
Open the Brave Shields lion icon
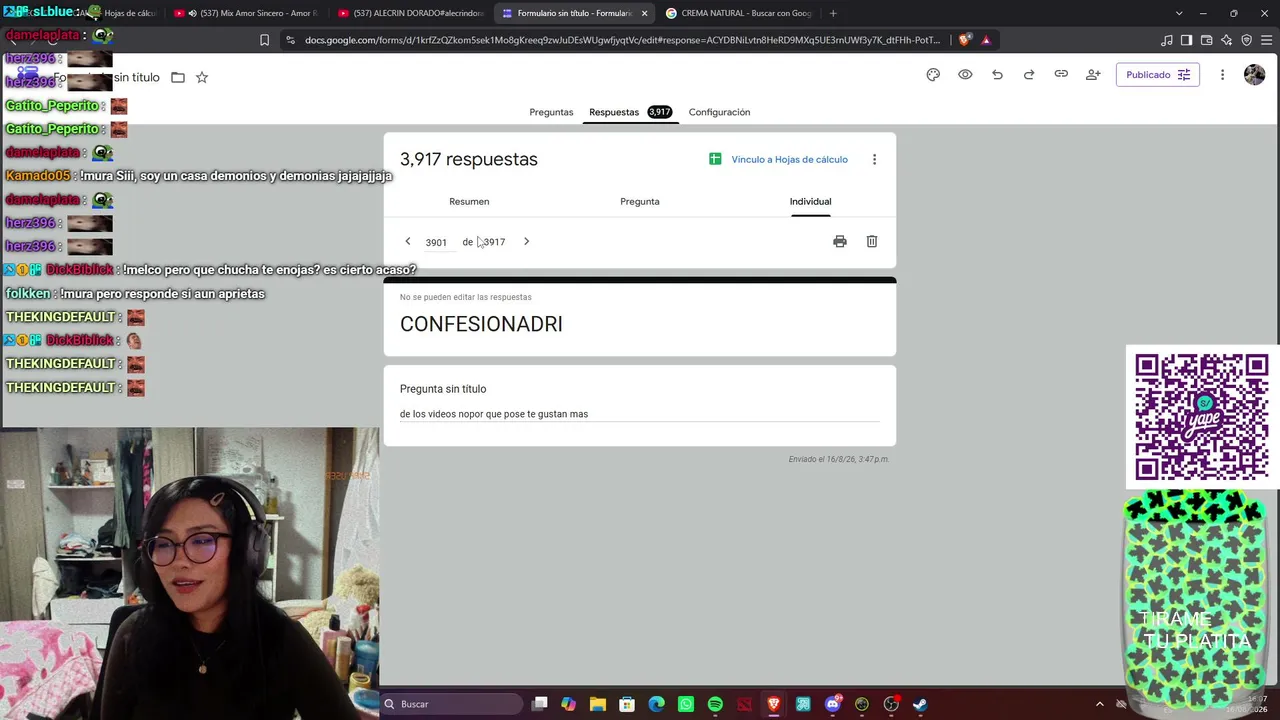(964, 40)
